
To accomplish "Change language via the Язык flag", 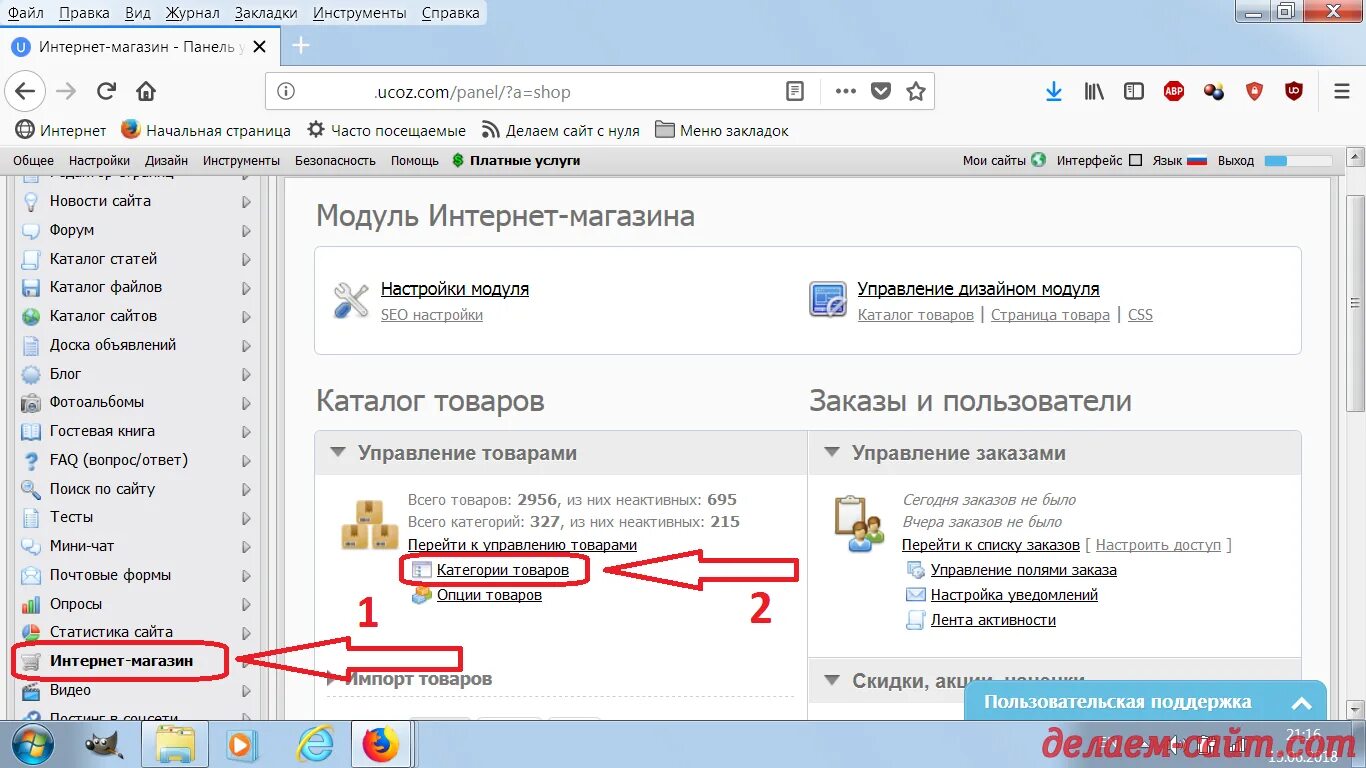I will (x=1197, y=160).
